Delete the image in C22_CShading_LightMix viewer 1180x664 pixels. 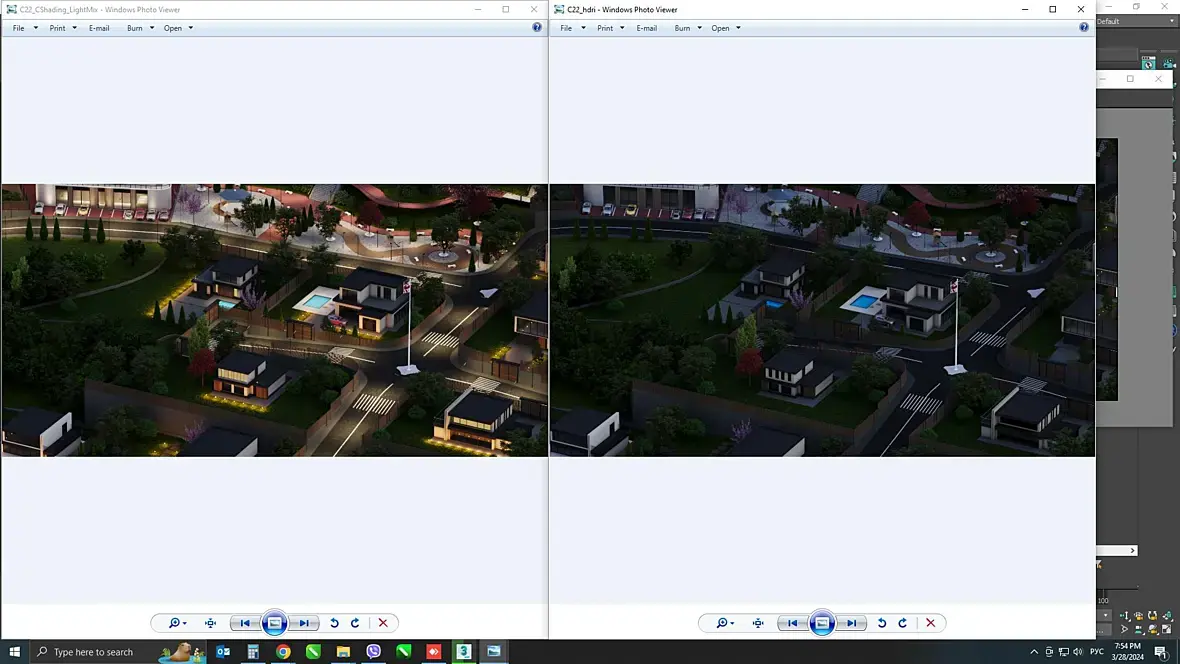point(383,623)
